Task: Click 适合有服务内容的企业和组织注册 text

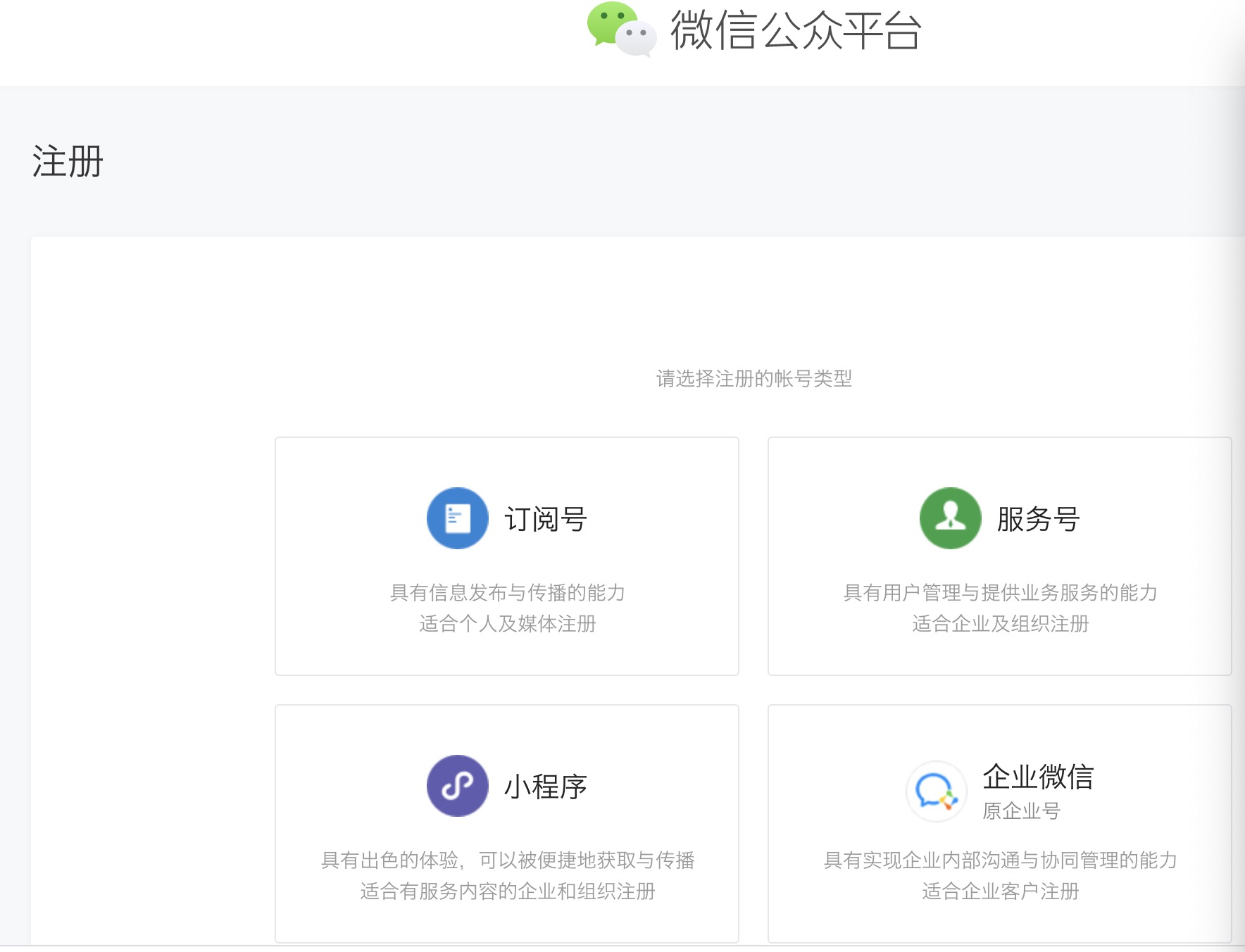Action: 508,891
